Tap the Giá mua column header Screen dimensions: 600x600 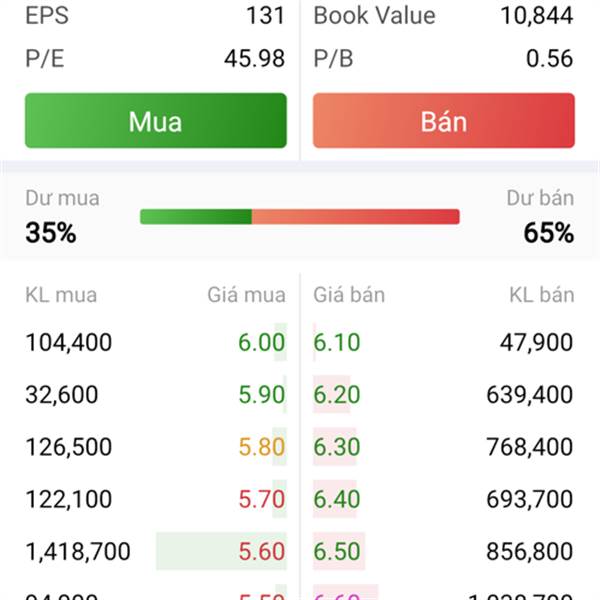[246, 295]
